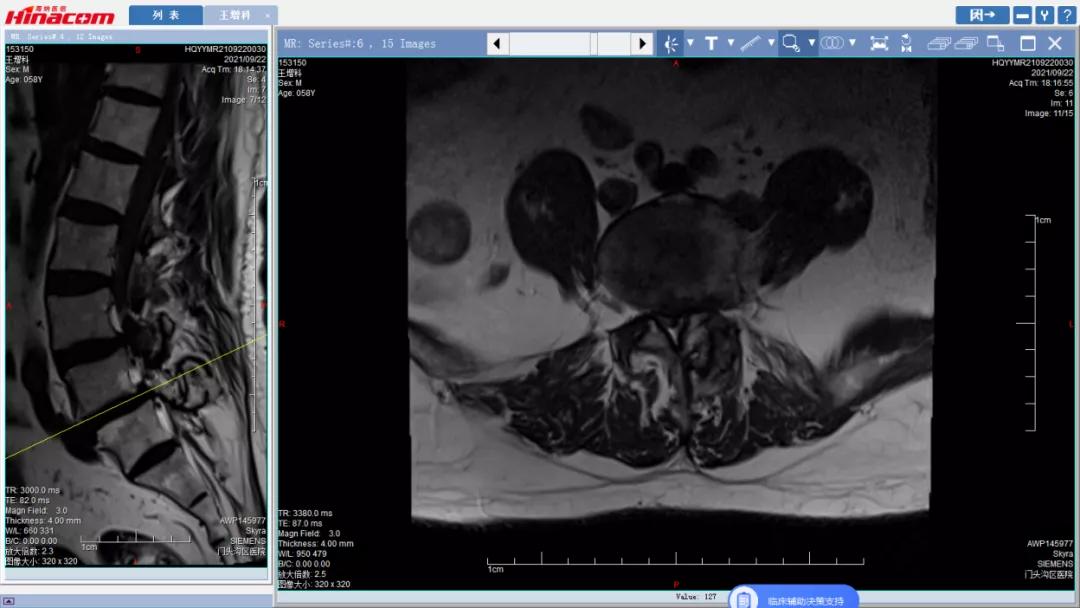
Task: Open the help question mark button
Action: point(1066,14)
